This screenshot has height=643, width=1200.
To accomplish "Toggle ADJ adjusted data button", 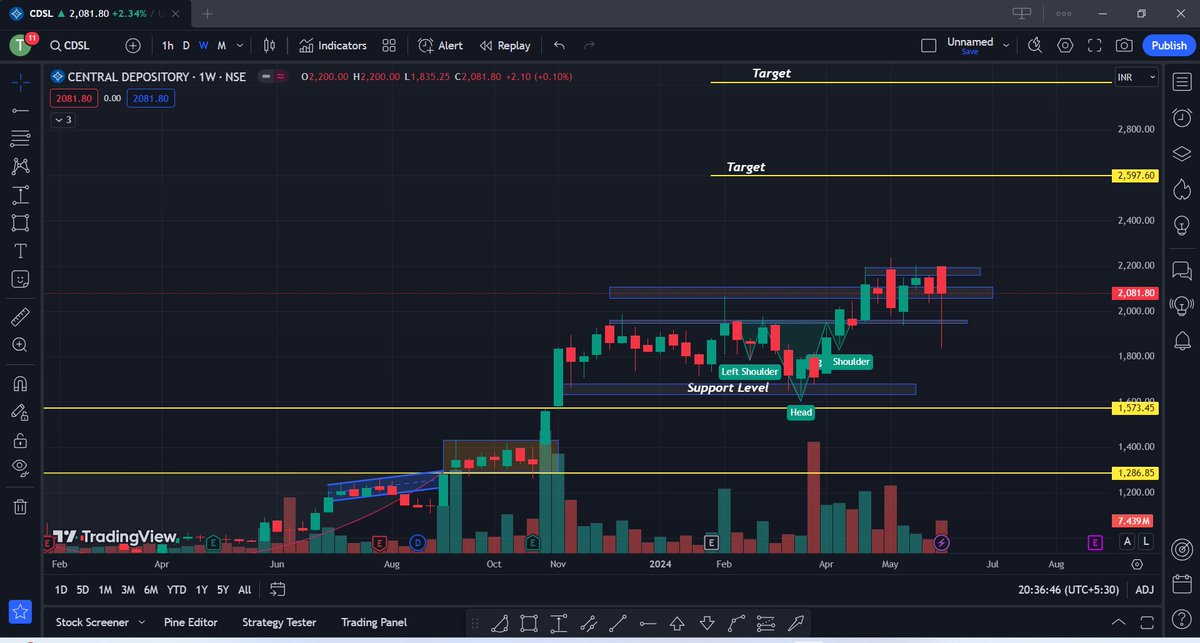I will [1144, 590].
